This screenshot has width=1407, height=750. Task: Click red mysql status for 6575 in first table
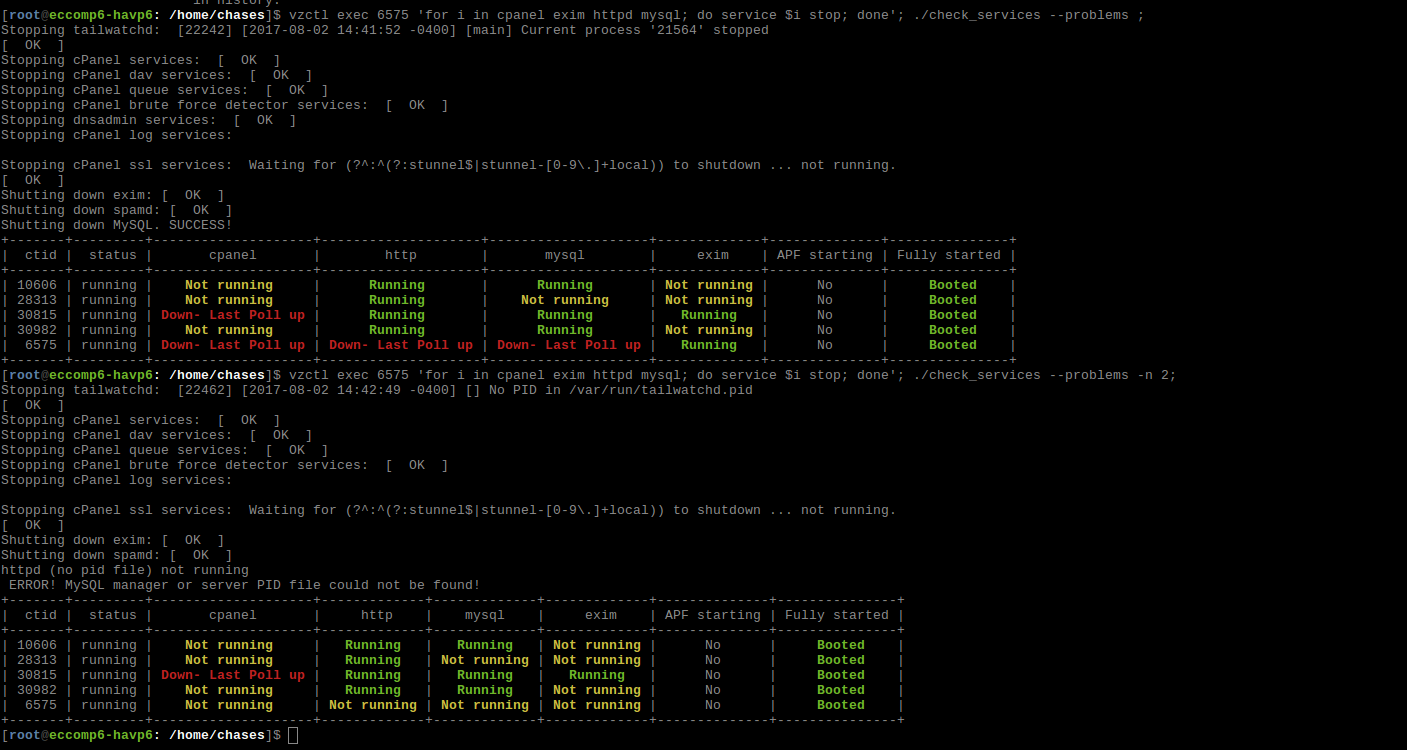tap(568, 345)
